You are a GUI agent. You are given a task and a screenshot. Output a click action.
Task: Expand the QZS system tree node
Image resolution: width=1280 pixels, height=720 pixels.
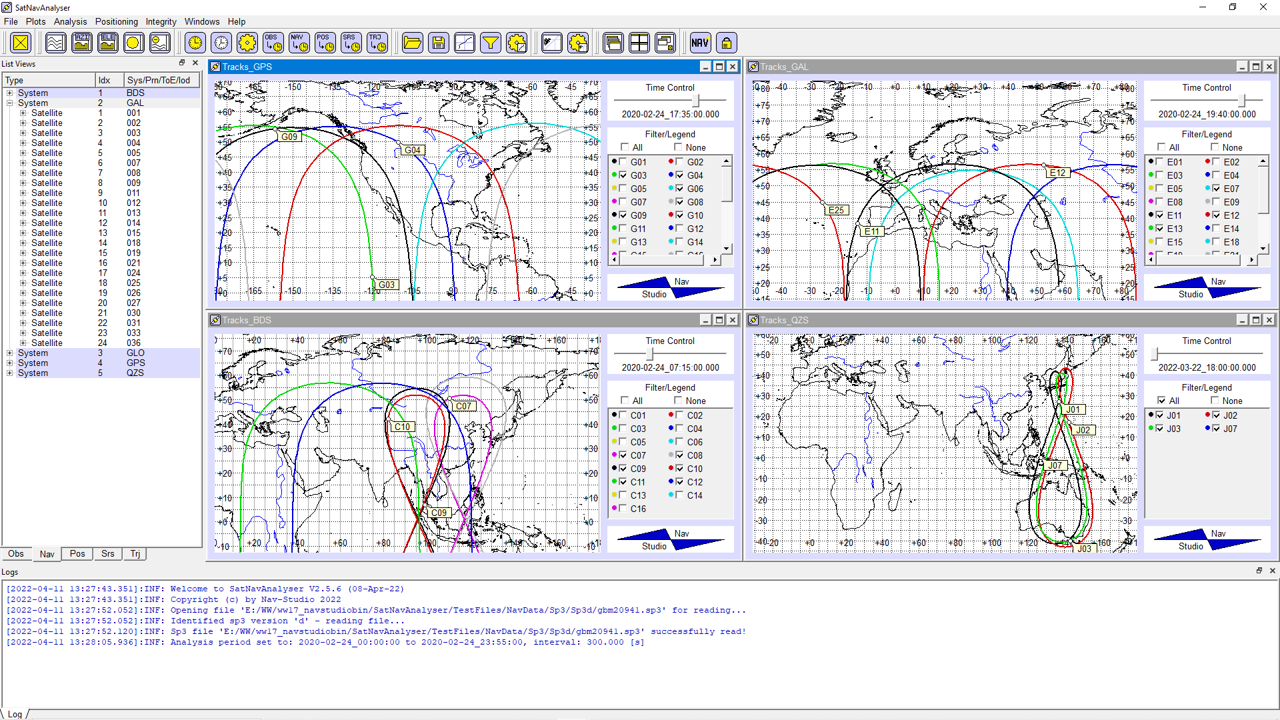[x=9, y=373]
